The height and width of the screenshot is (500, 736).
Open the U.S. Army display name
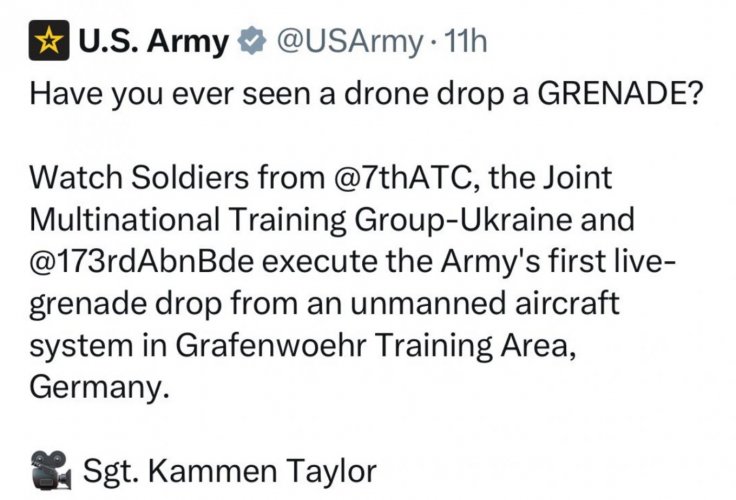pyautogui.click(x=155, y=44)
